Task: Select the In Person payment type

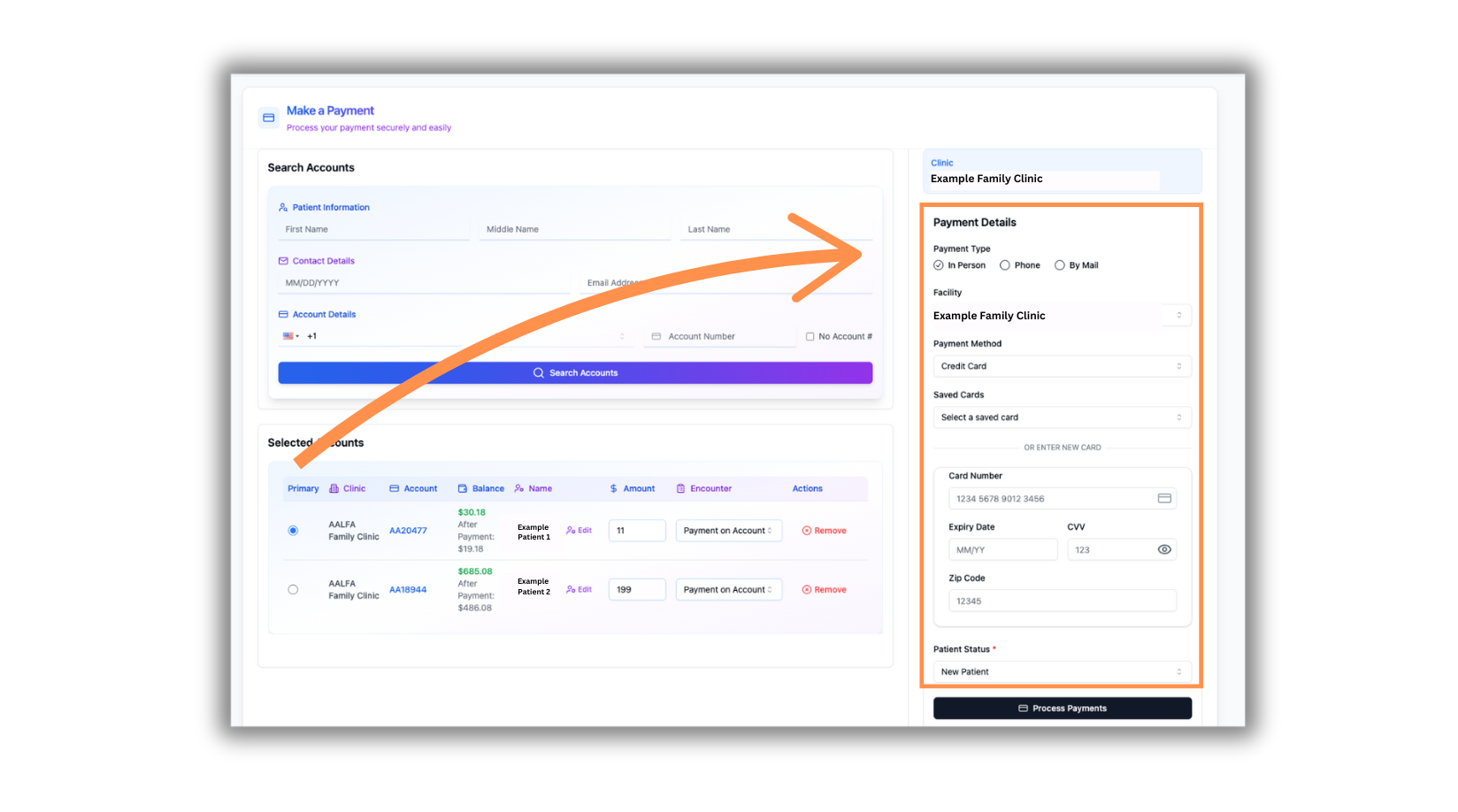Action: [939, 265]
